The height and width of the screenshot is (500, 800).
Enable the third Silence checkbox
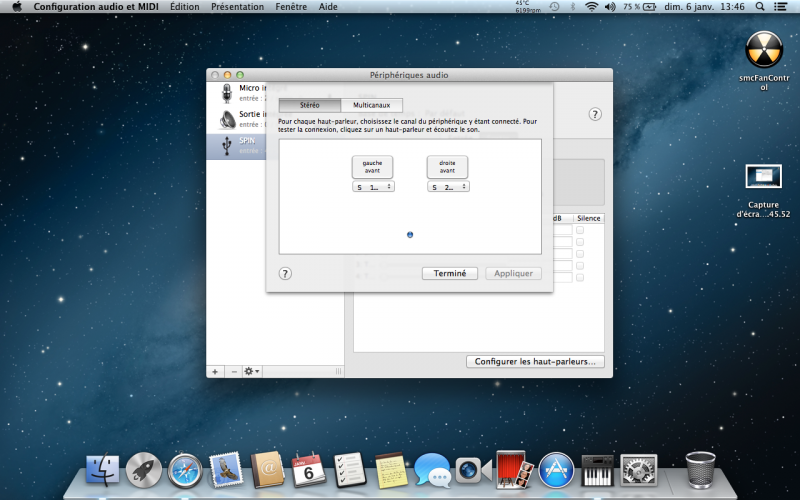(579, 254)
